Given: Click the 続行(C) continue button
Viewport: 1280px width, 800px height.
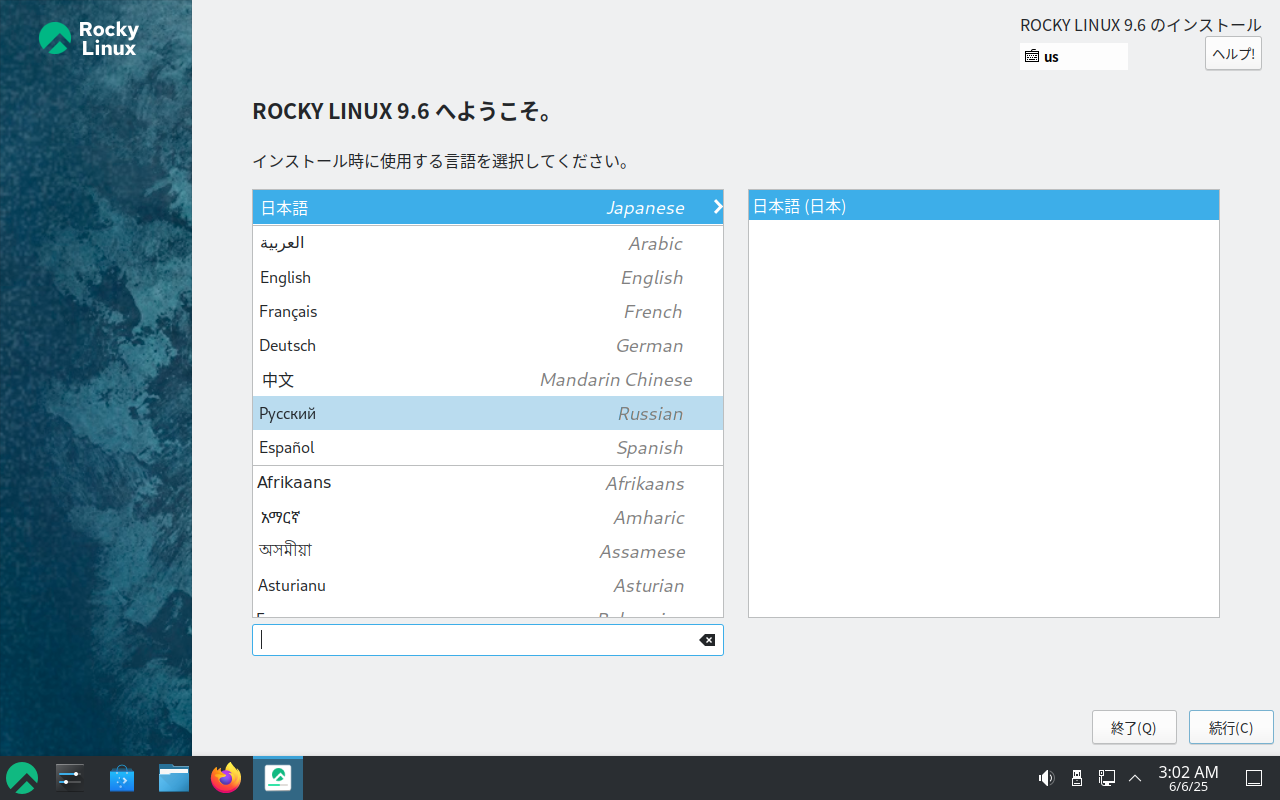Looking at the screenshot, I should pos(1231,728).
